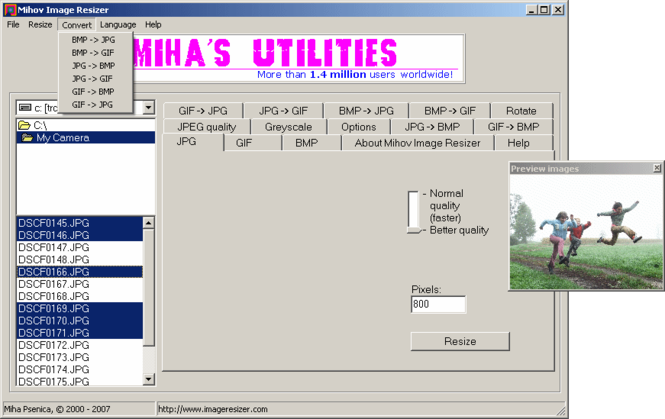Select file DSCF0169.JPG
This screenshot has width=665, height=419.
pyautogui.click(x=80, y=308)
